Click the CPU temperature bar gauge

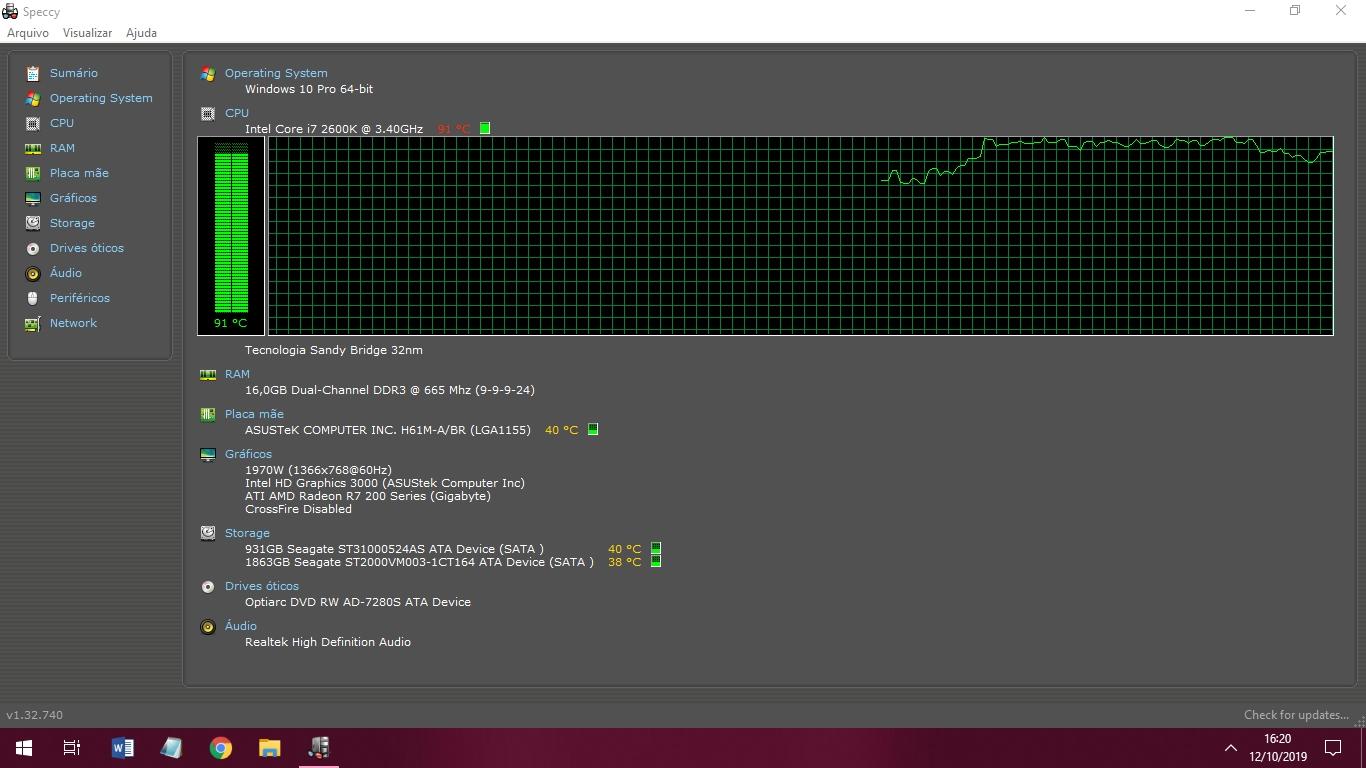pos(231,236)
